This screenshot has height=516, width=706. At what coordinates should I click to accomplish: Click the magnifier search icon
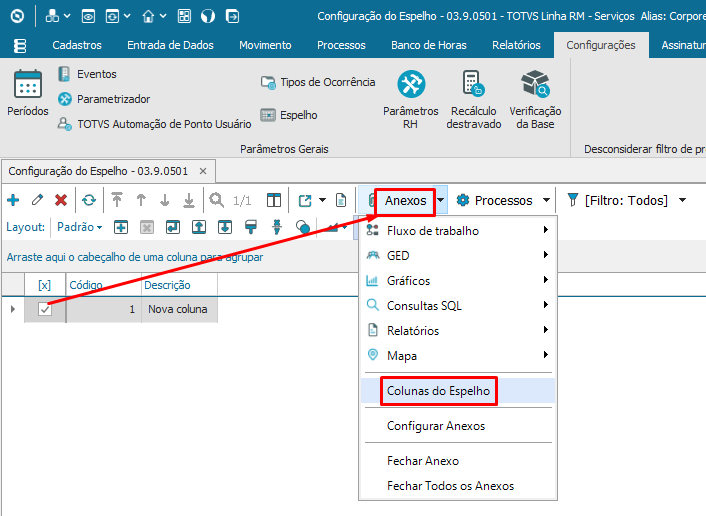point(217,200)
